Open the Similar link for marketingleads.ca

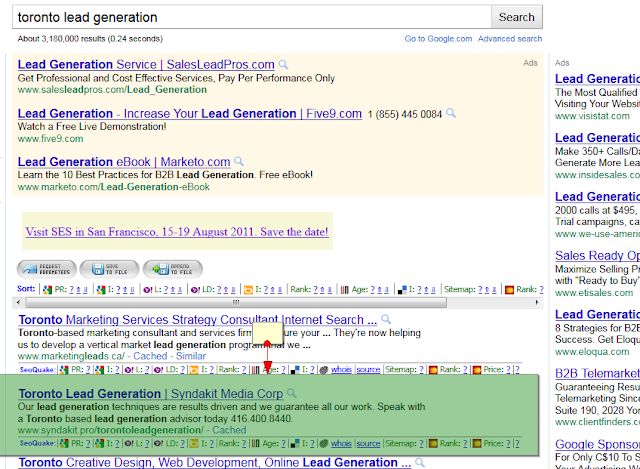point(191,356)
